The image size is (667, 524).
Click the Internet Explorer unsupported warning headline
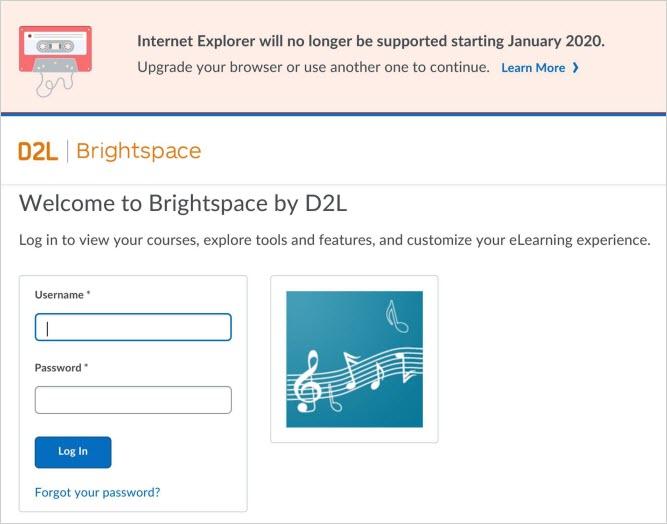point(370,42)
